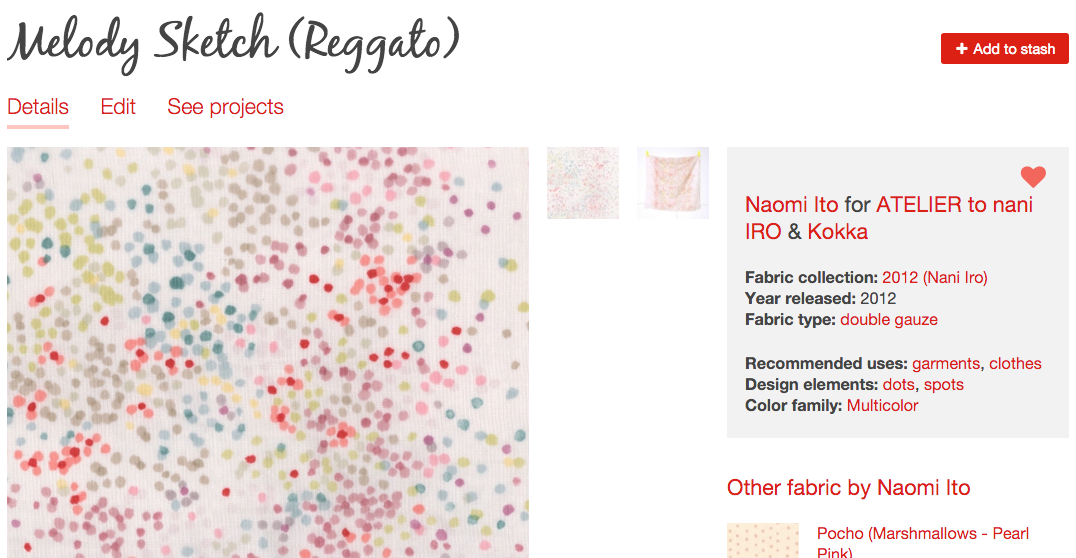Click the plus icon on Add to stash
The width and height of the screenshot is (1076, 558).
tap(961, 49)
